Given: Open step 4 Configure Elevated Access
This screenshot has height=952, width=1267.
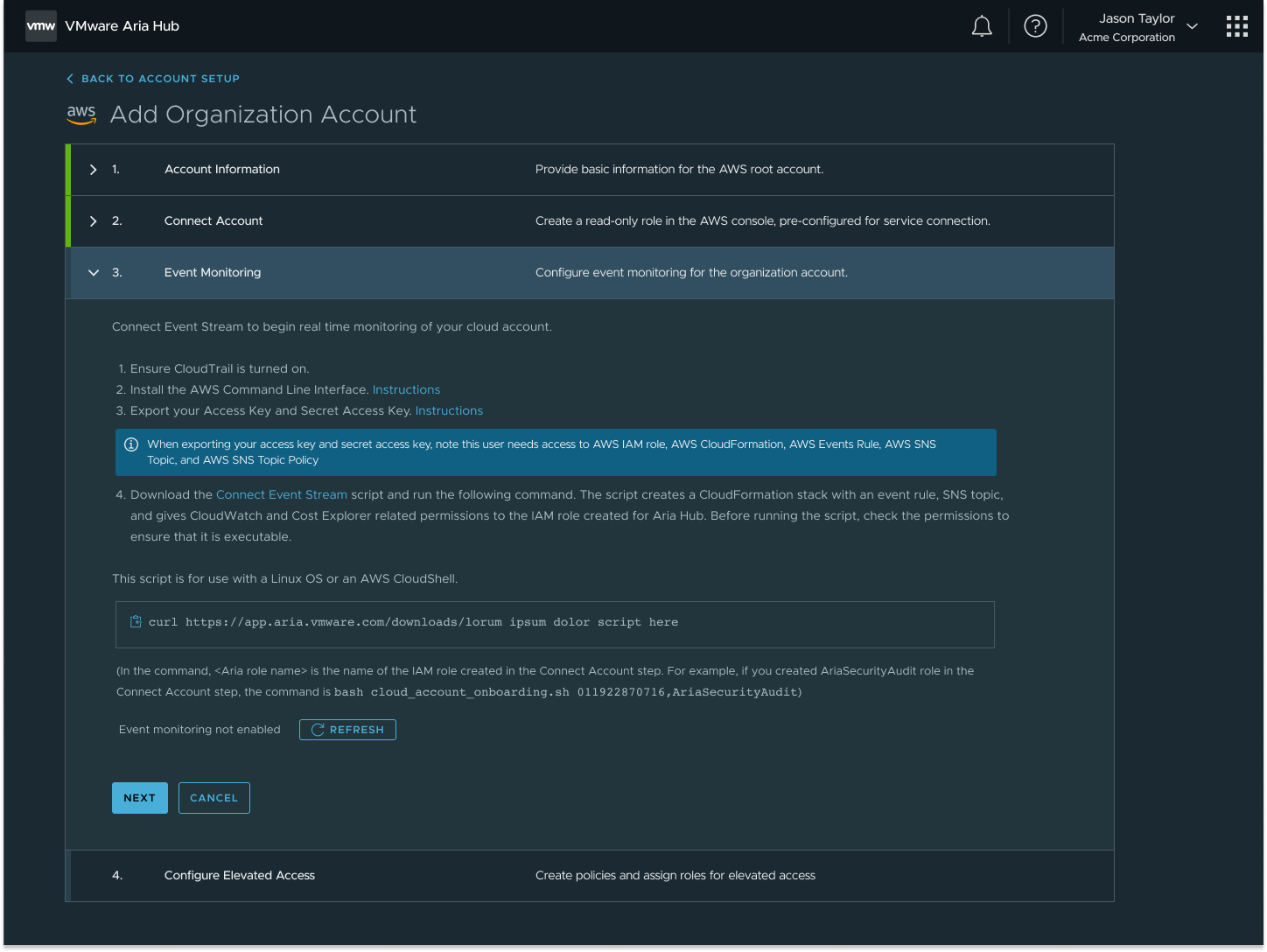Looking at the screenshot, I should point(590,876).
